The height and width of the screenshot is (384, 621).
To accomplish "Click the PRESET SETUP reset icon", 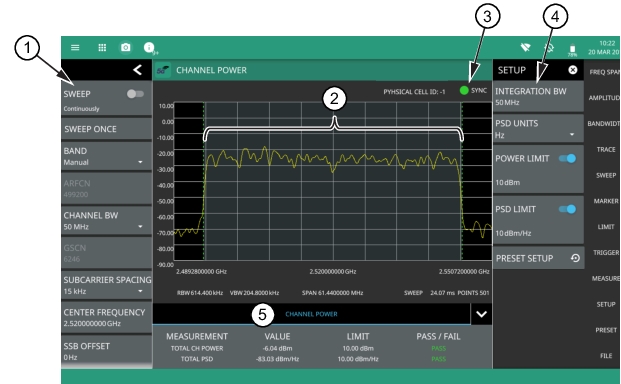I will point(575,258).
